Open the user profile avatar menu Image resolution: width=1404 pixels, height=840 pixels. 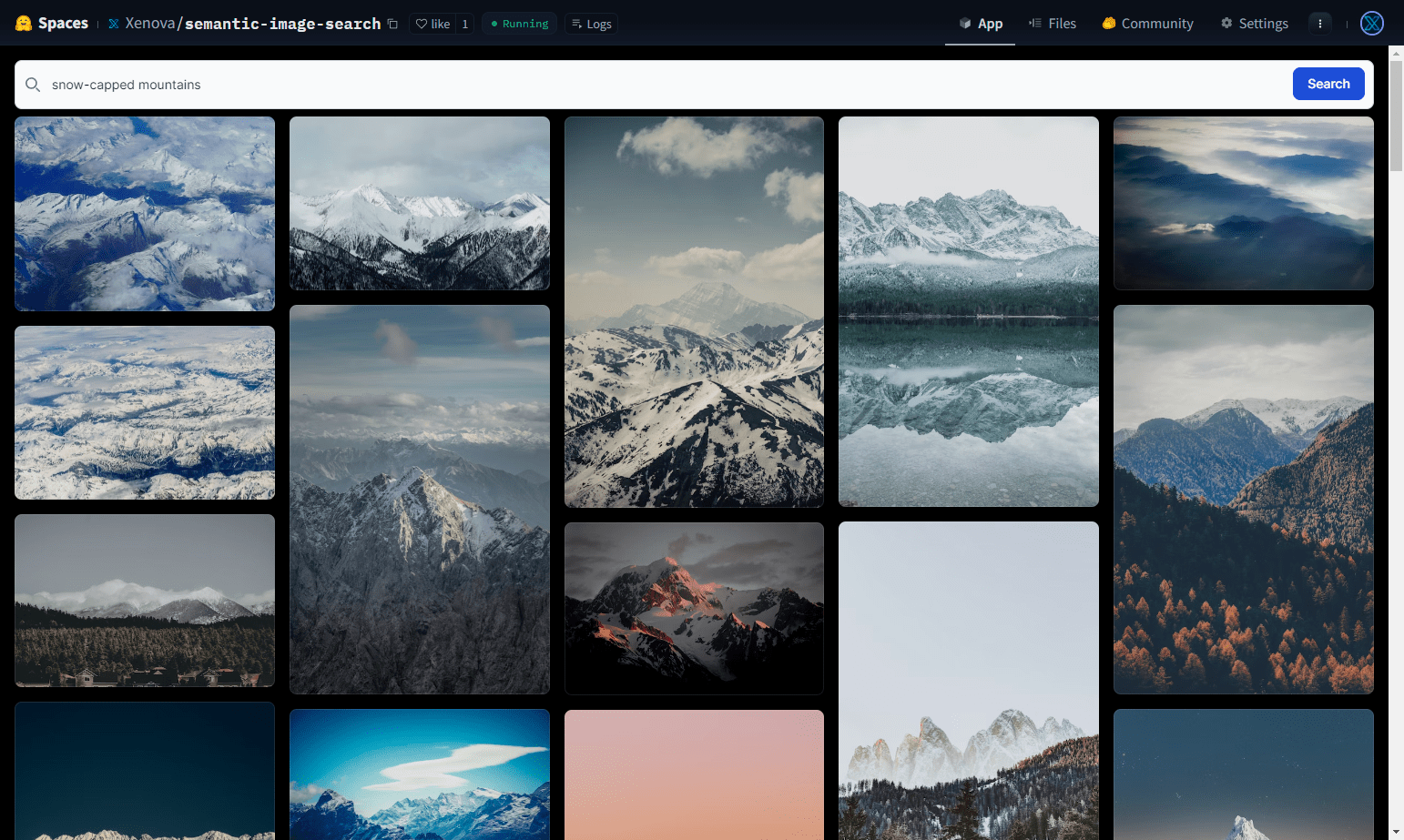point(1371,24)
